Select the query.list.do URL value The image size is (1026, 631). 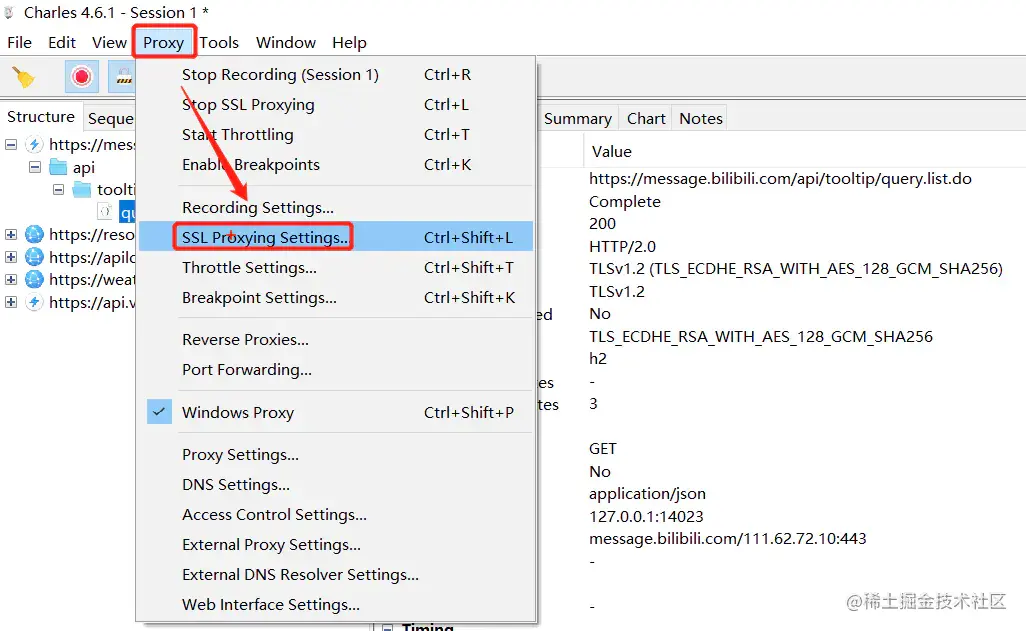[780, 179]
